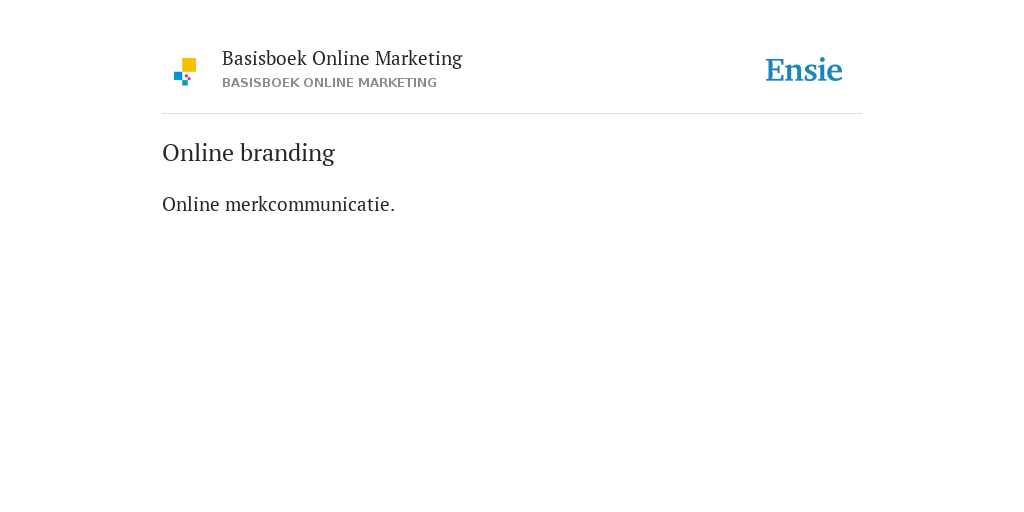Click the letter E of Ensie
Viewport: 1024px width, 512px height.
click(x=775, y=71)
